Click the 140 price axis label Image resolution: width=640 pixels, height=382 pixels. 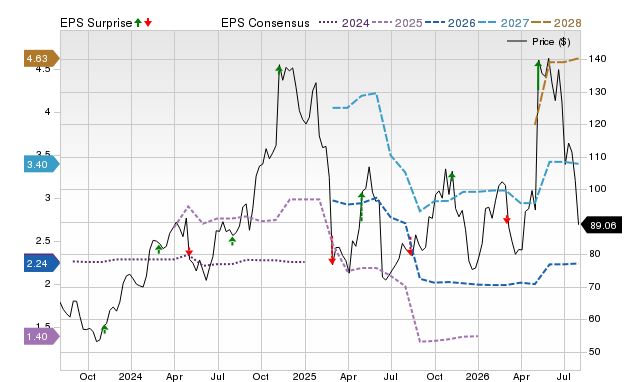(x=597, y=59)
